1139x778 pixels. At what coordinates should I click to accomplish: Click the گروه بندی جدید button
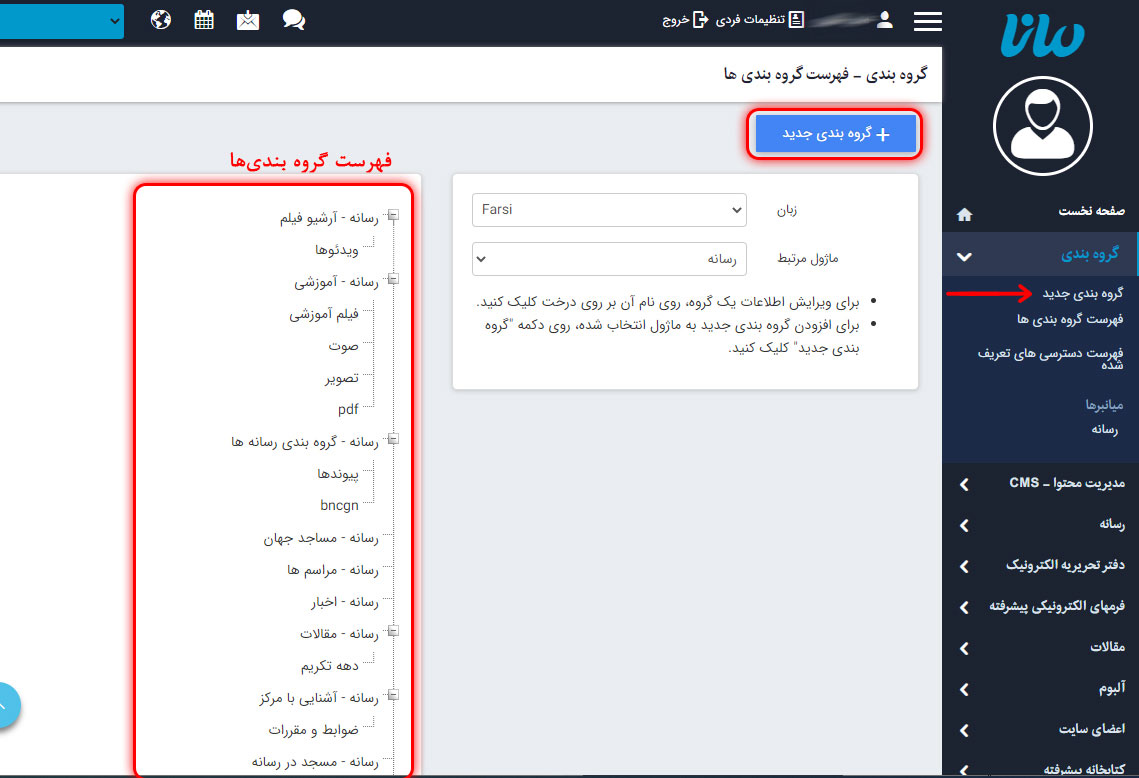835,132
